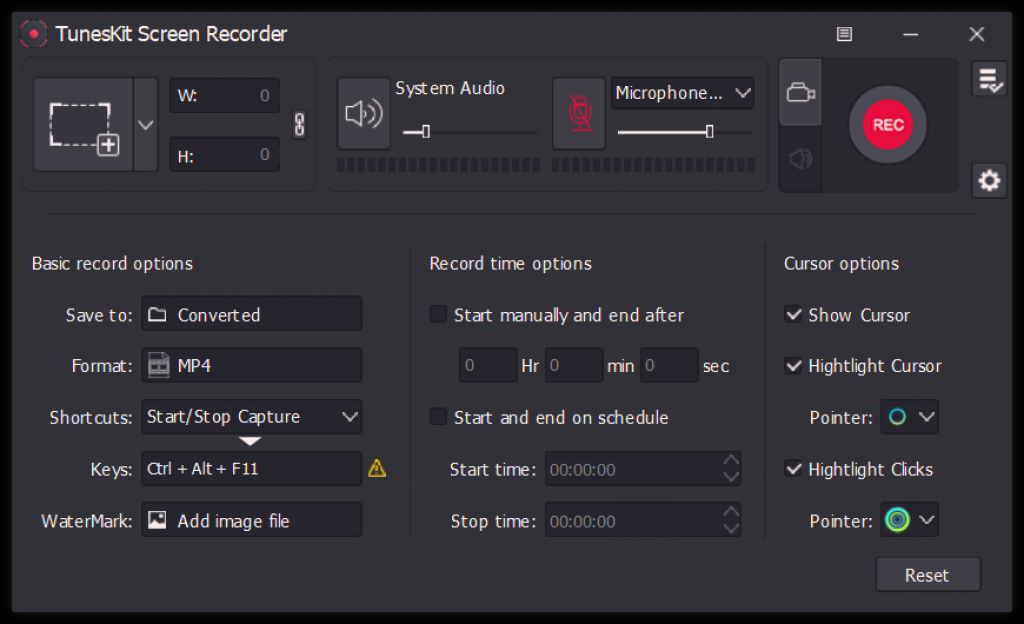Uncheck the Show Cursor checkbox
1024x624 pixels.
tap(793, 315)
